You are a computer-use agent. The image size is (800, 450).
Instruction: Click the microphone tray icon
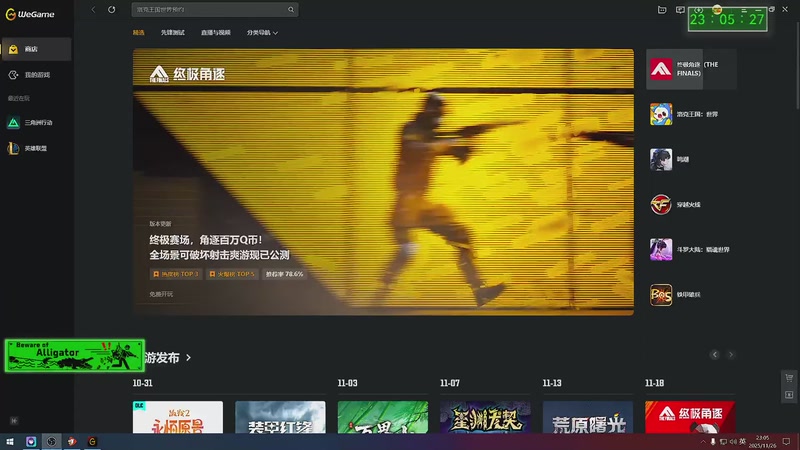point(713,442)
